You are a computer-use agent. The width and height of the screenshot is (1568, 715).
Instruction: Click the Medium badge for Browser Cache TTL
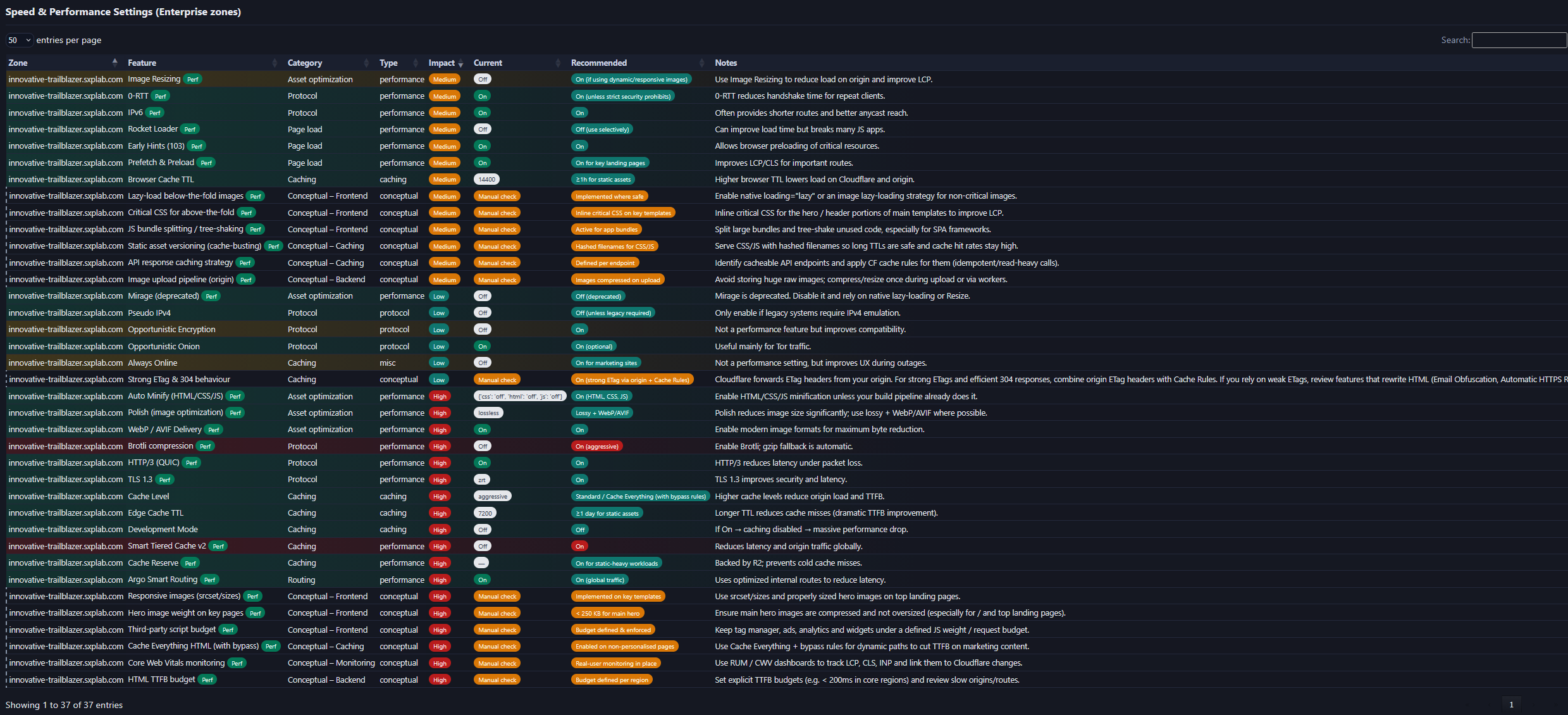click(x=445, y=179)
